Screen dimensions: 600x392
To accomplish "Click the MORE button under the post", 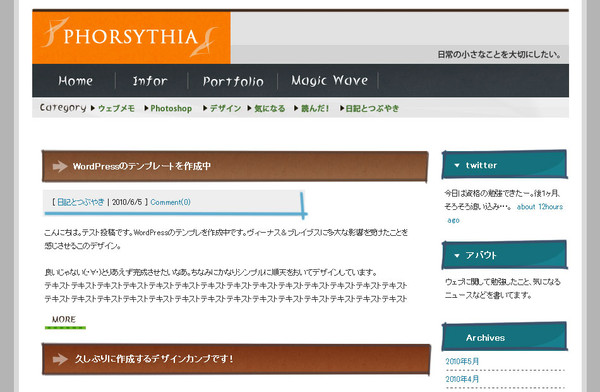I will pyautogui.click(x=65, y=321).
